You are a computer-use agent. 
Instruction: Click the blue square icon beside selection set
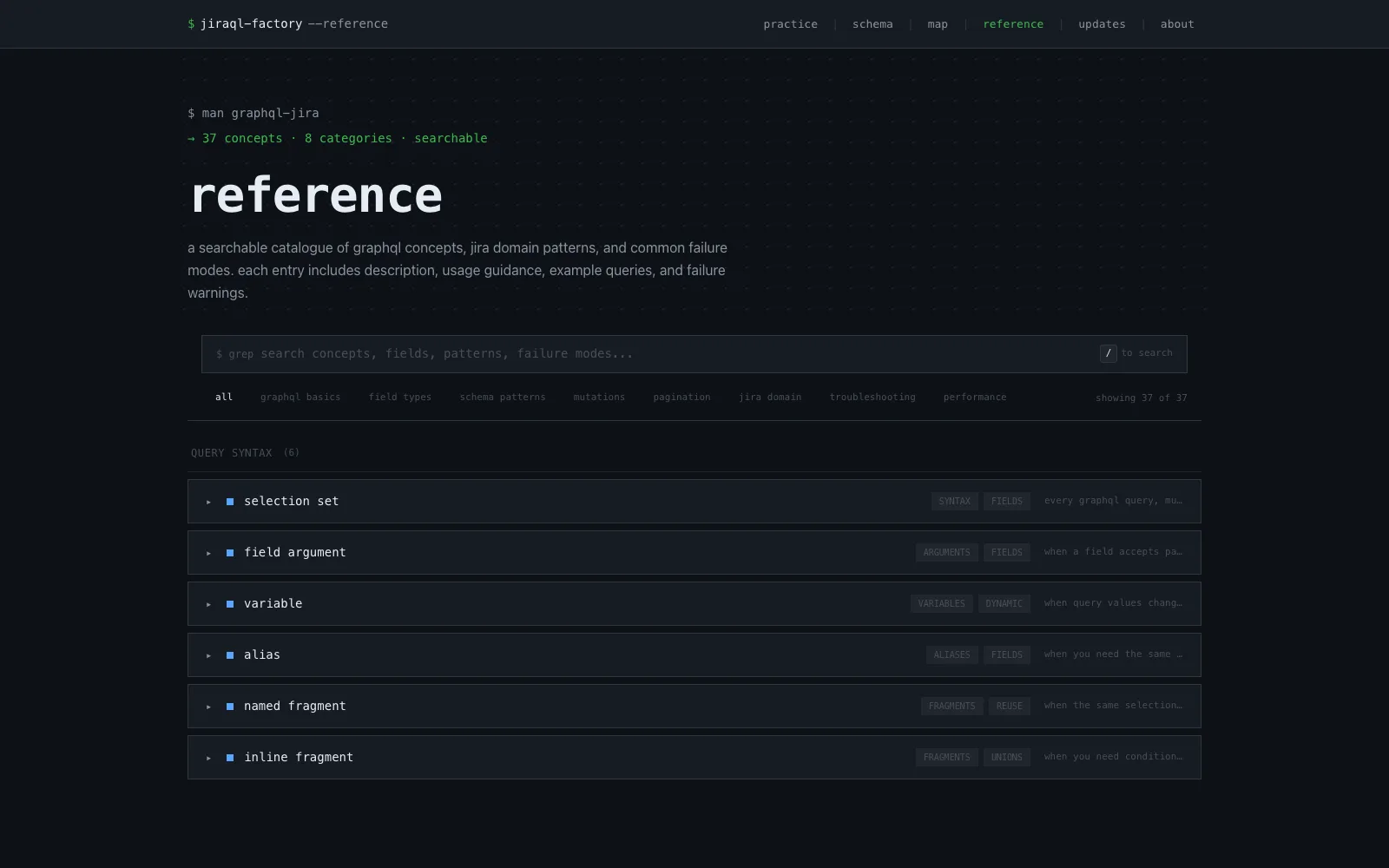pyautogui.click(x=230, y=502)
